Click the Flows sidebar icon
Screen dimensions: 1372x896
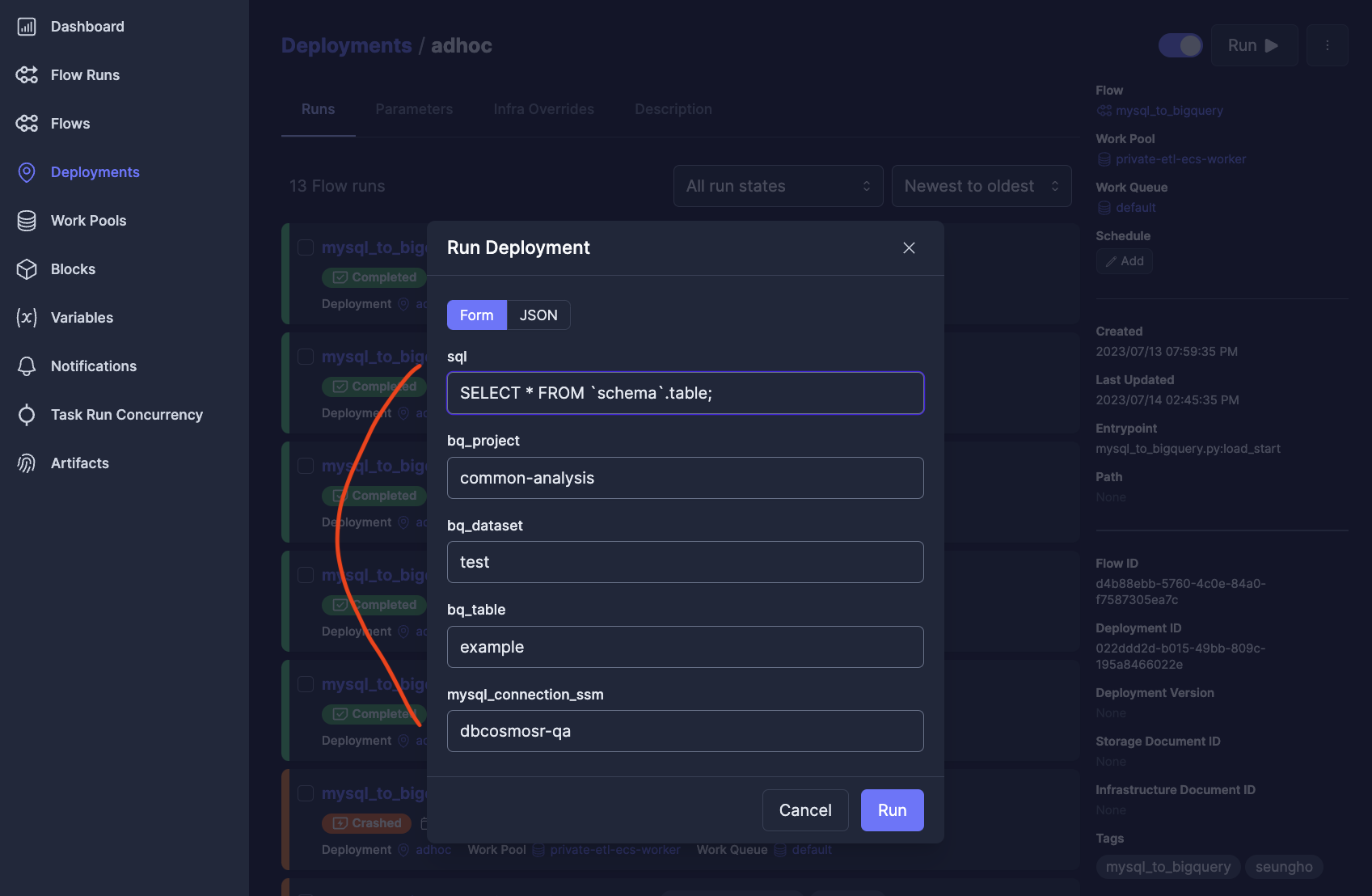pyautogui.click(x=27, y=124)
